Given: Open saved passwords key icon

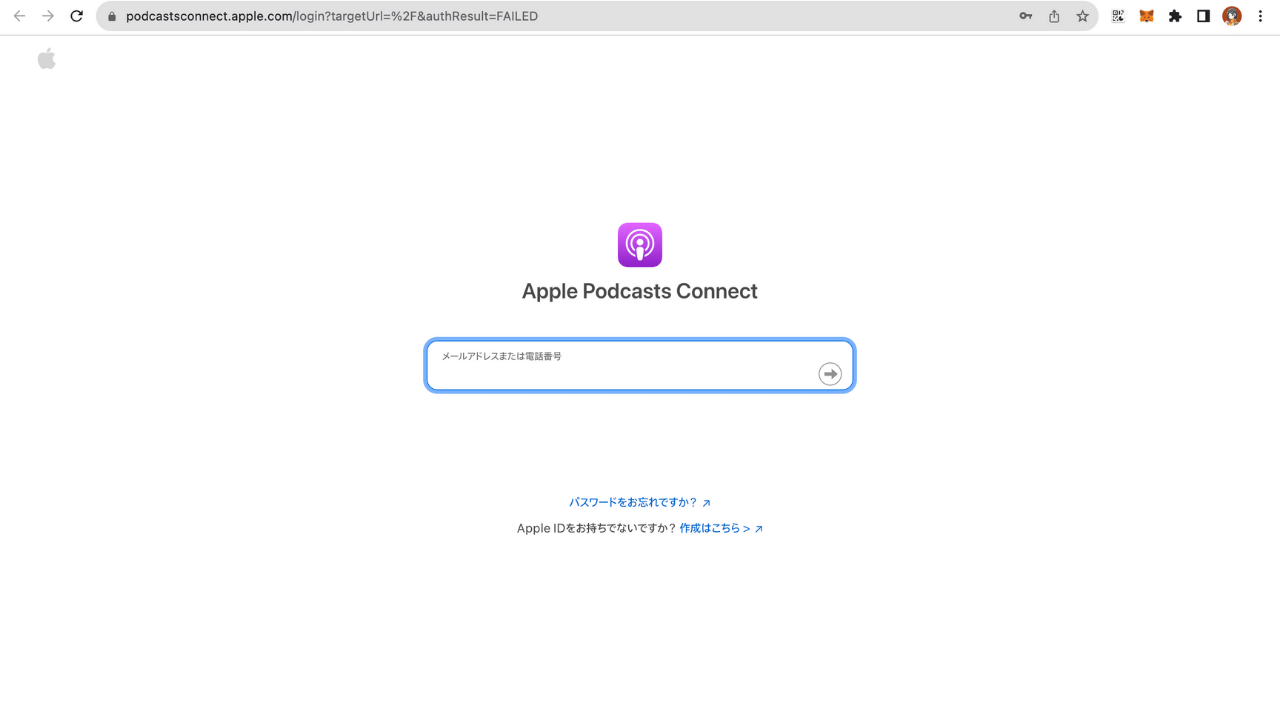Looking at the screenshot, I should (x=1026, y=16).
